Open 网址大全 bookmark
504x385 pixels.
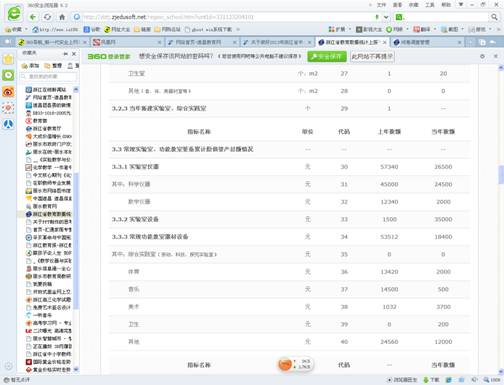click(117, 29)
